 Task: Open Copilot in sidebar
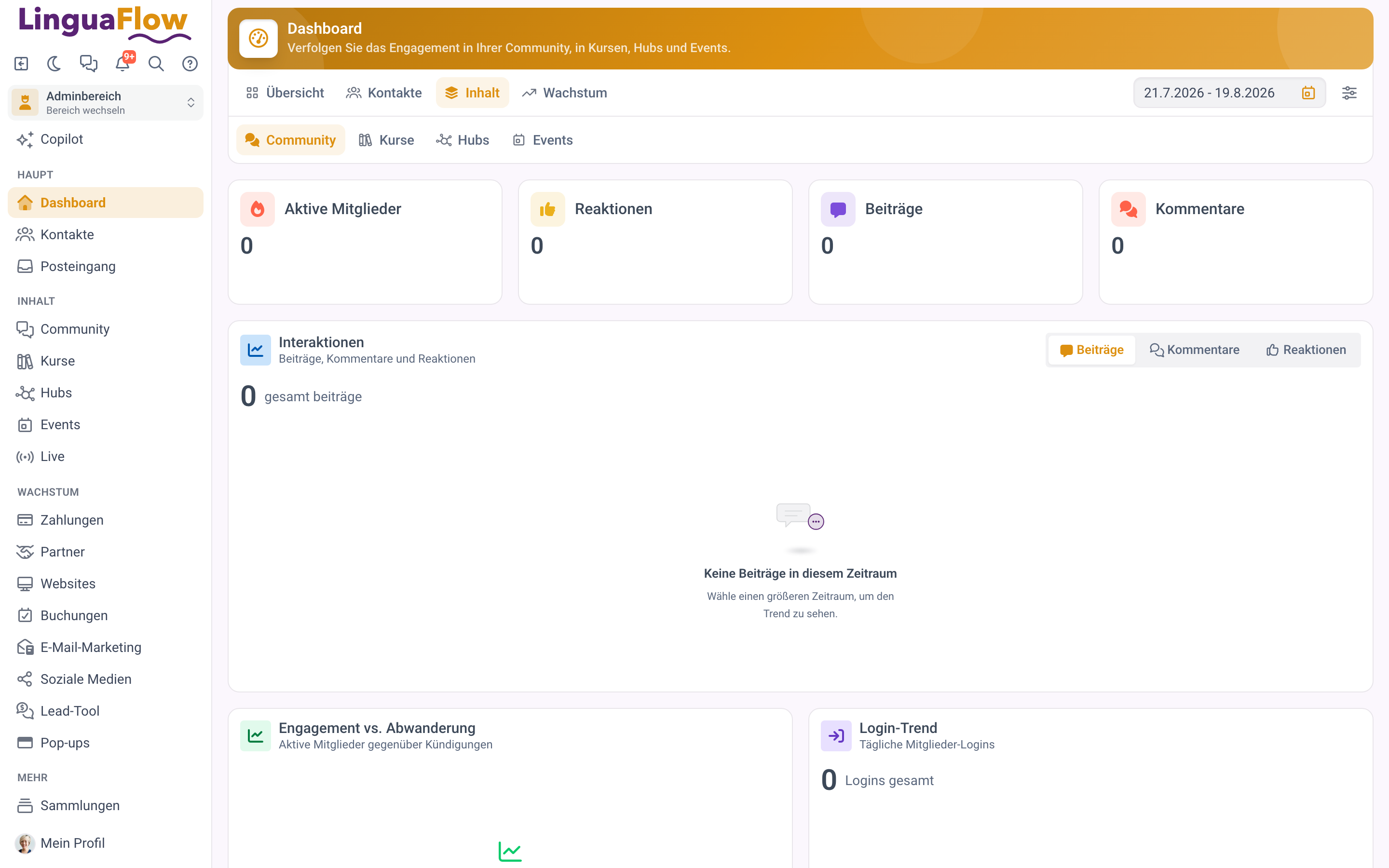pyautogui.click(x=106, y=139)
